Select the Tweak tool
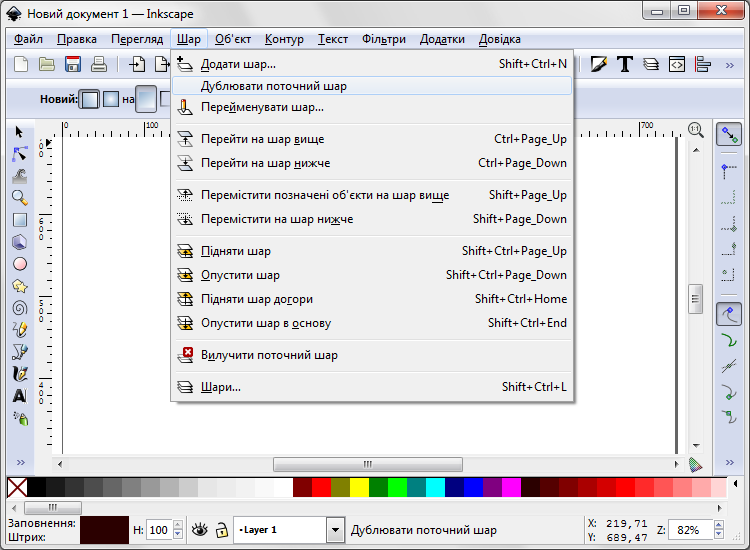 pos(19,176)
